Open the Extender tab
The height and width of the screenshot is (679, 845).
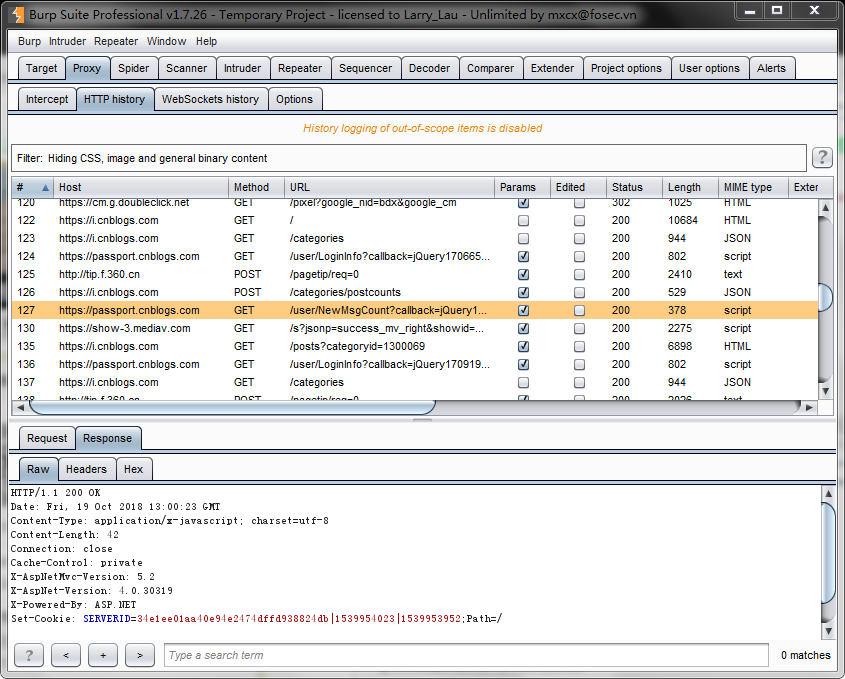point(552,68)
